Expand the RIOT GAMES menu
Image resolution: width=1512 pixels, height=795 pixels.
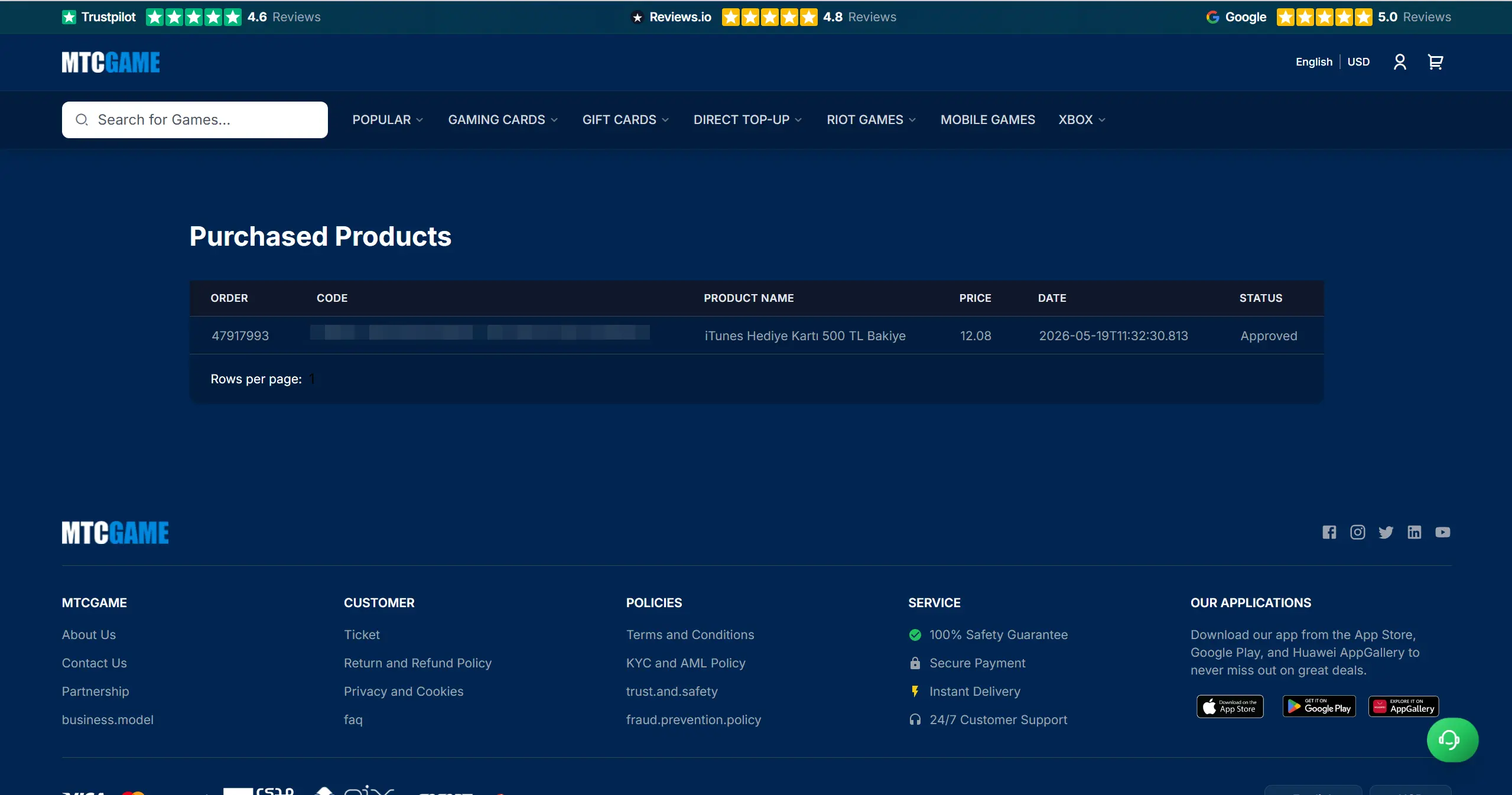(871, 120)
